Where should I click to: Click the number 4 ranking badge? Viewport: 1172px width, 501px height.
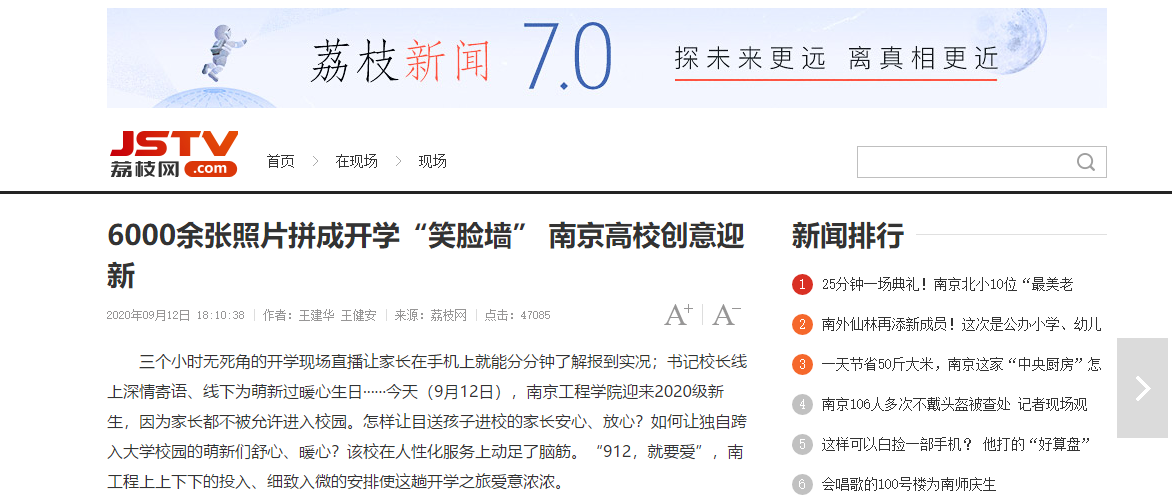coord(802,405)
